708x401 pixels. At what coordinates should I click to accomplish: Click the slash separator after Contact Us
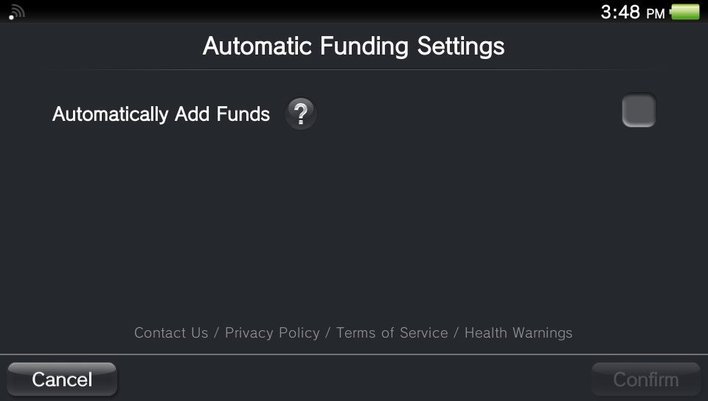(x=217, y=333)
